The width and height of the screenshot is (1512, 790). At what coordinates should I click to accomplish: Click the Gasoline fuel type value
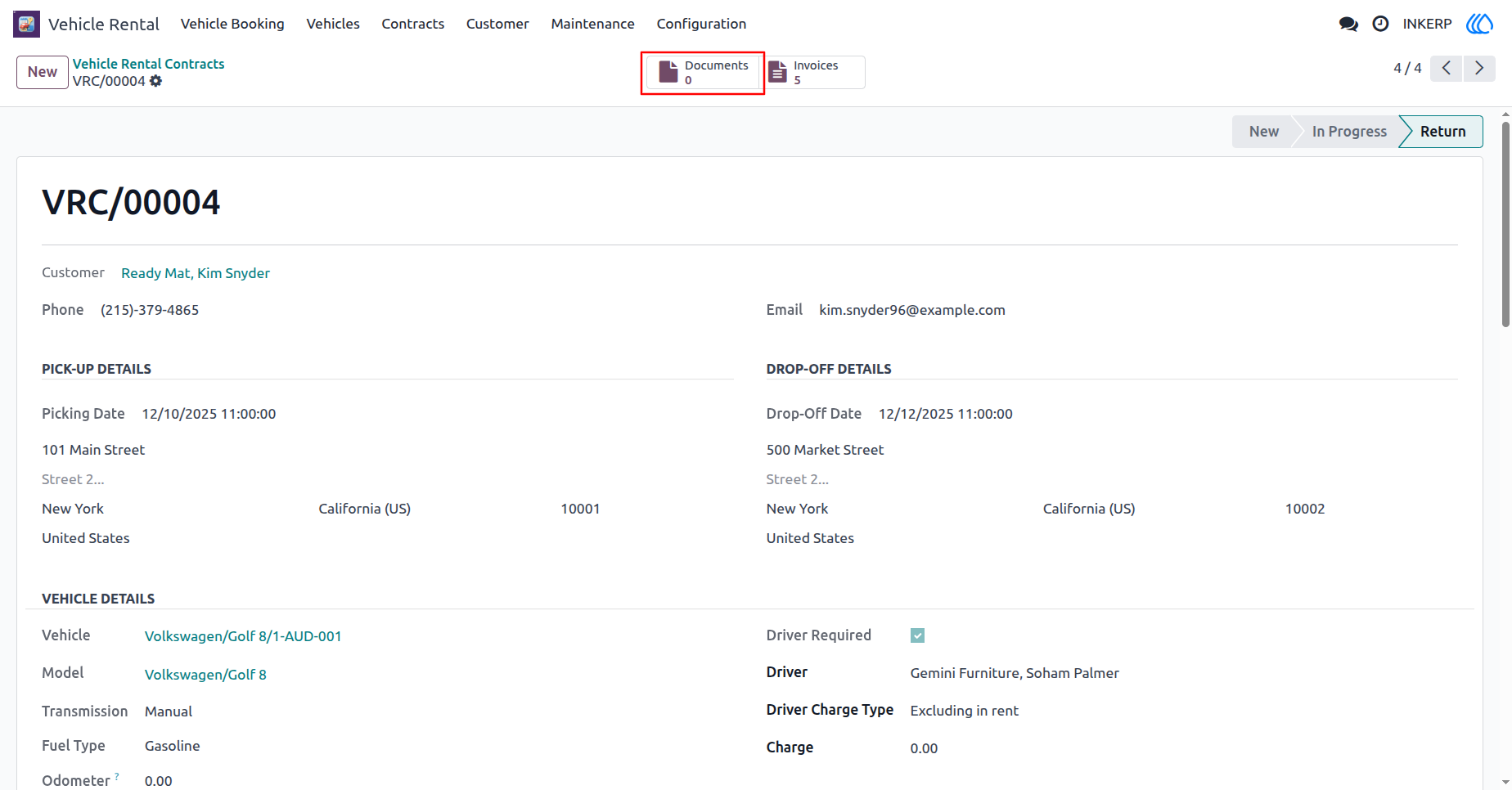click(x=173, y=746)
